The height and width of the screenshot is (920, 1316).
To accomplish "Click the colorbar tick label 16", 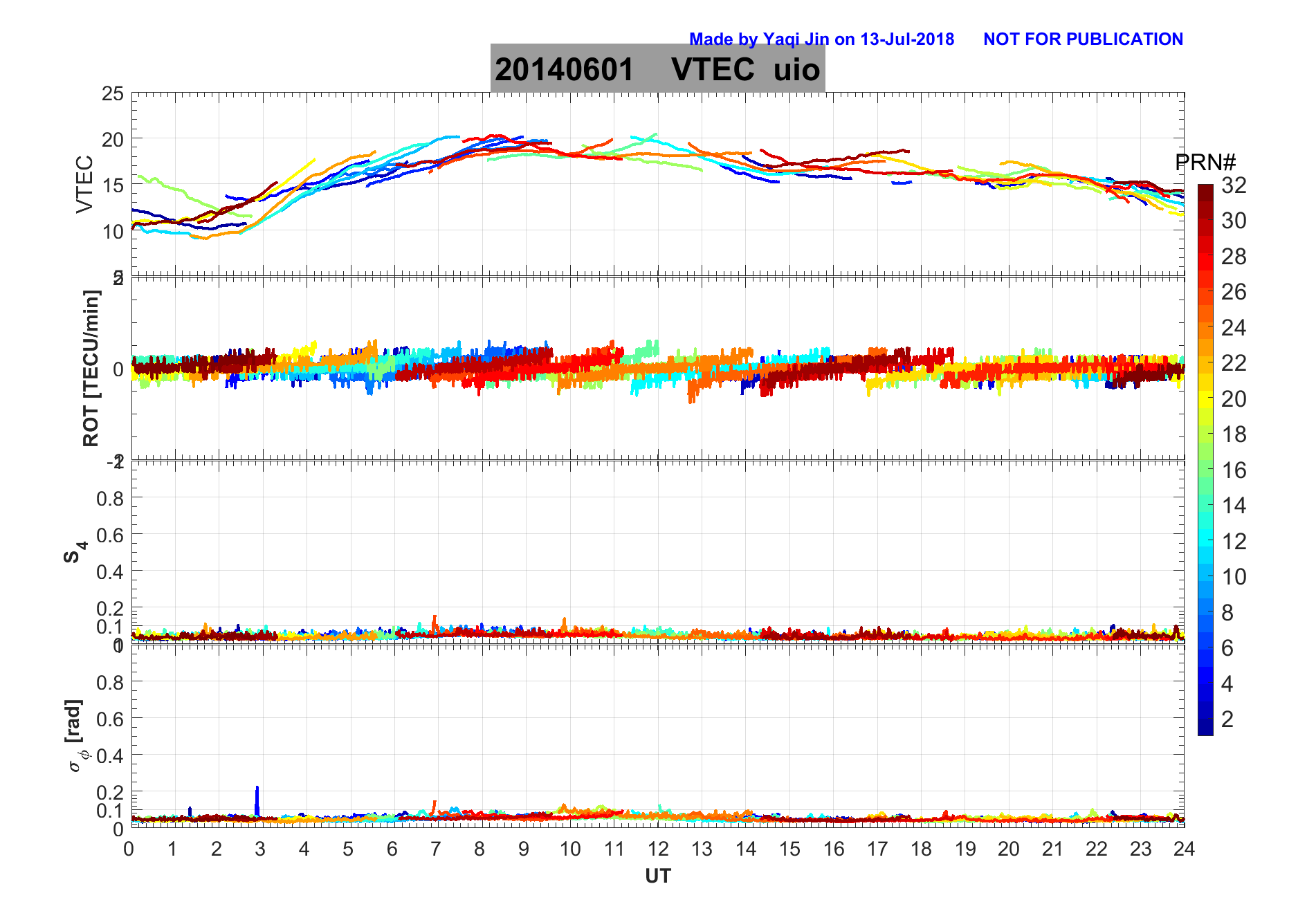I will [1234, 470].
